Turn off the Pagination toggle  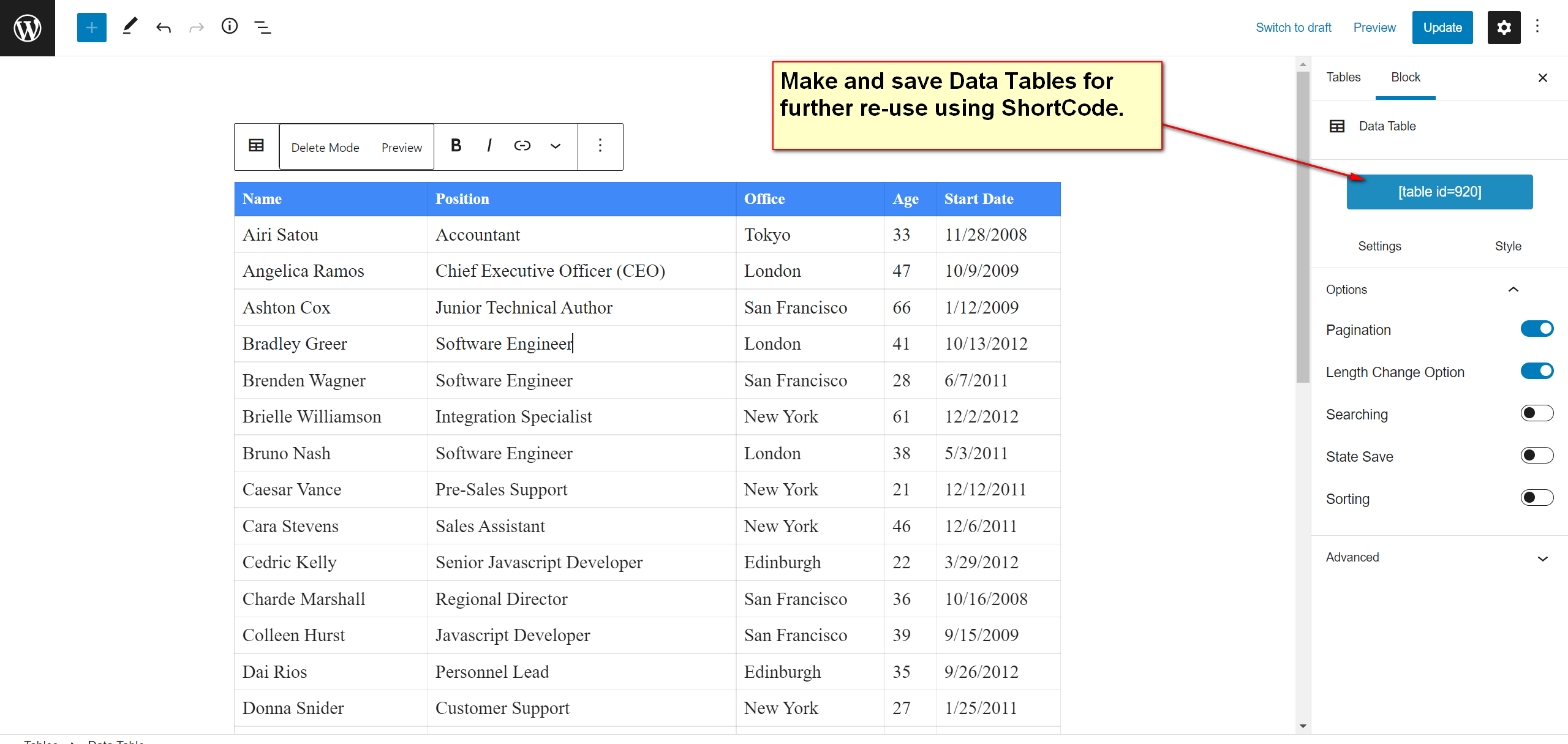pyautogui.click(x=1537, y=329)
